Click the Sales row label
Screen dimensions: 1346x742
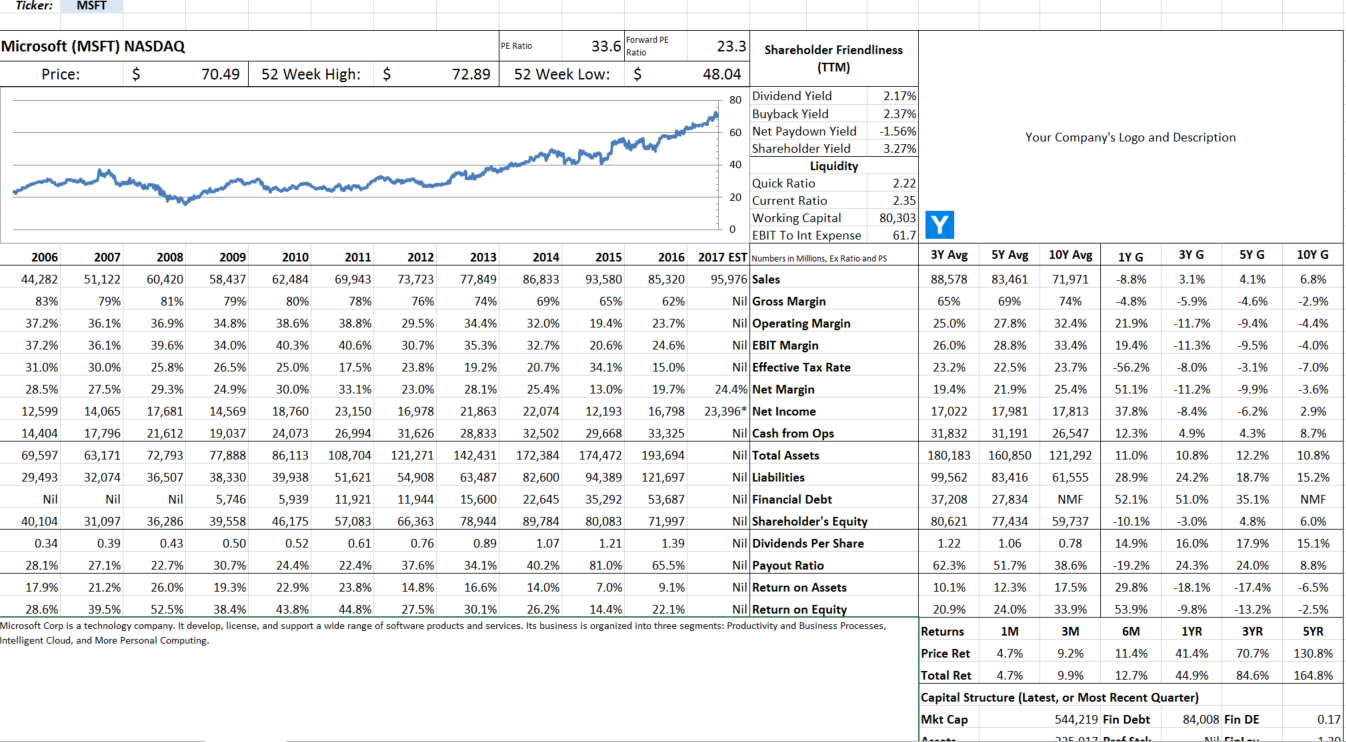click(767, 280)
